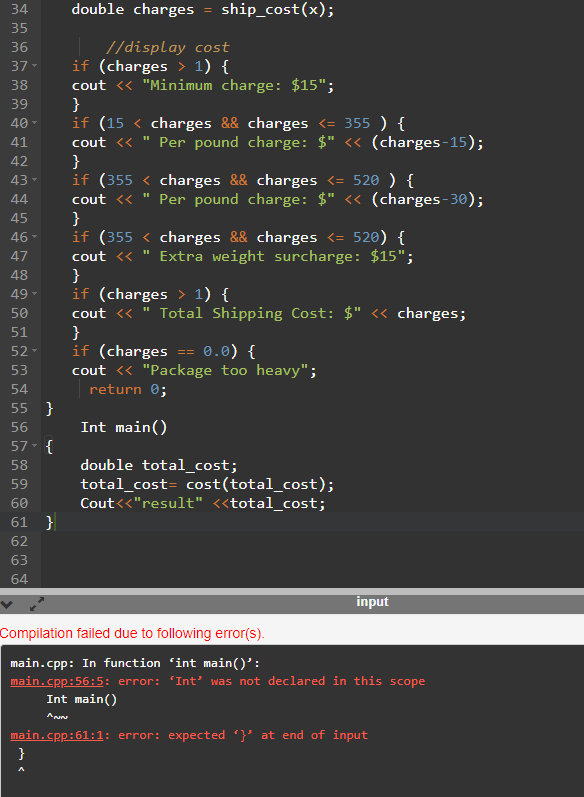Click the 'return 0;' statement
Viewport: 584px width, 797px height.
click(128, 390)
